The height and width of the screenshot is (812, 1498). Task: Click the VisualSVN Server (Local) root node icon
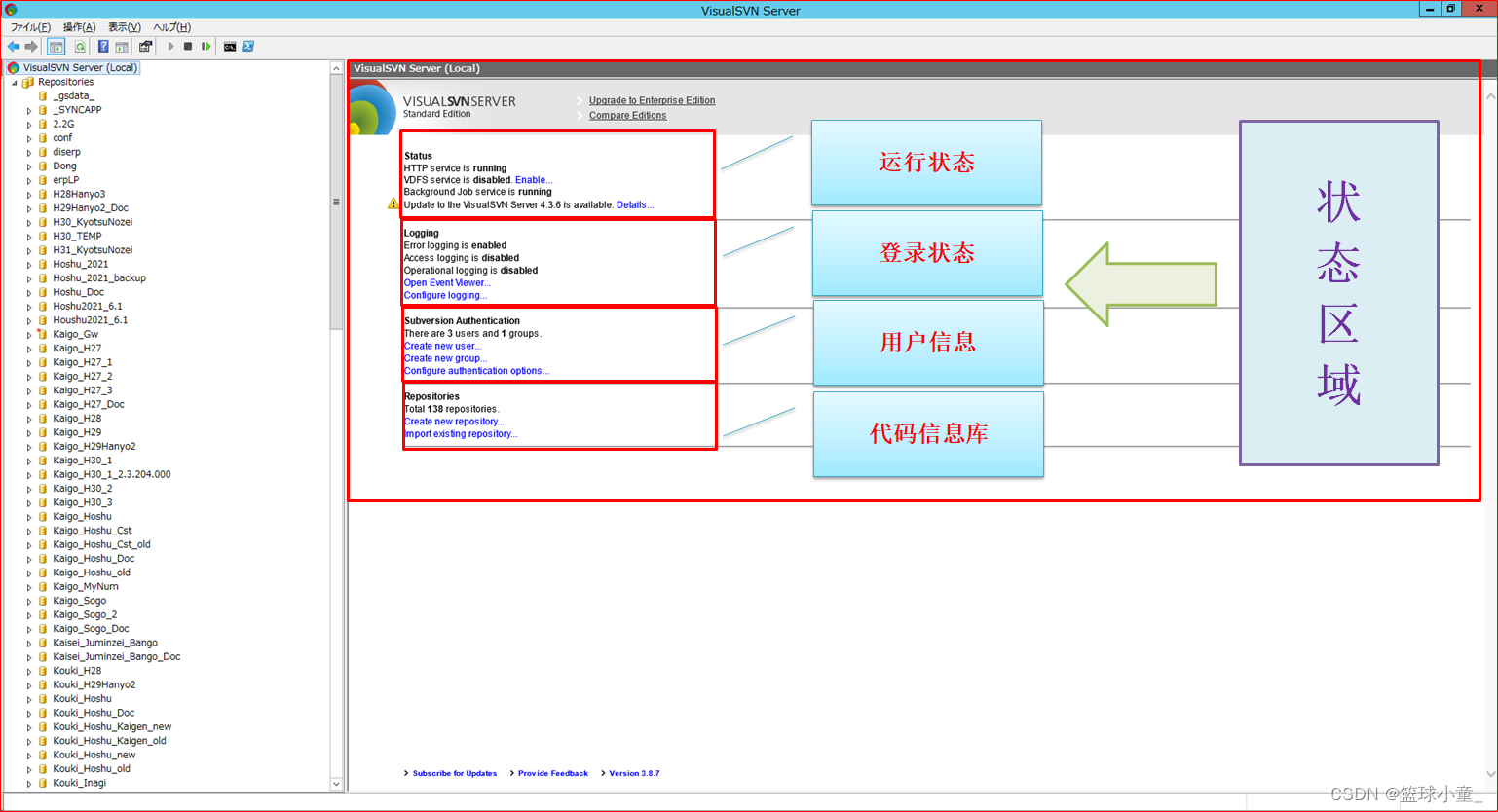[14, 68]
